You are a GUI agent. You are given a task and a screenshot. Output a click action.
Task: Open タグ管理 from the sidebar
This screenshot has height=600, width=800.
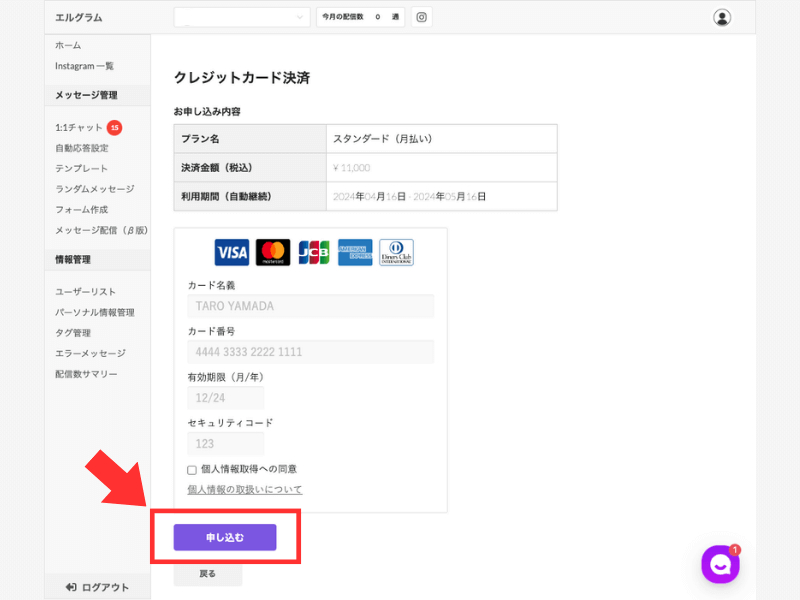[x=73, y=333]
